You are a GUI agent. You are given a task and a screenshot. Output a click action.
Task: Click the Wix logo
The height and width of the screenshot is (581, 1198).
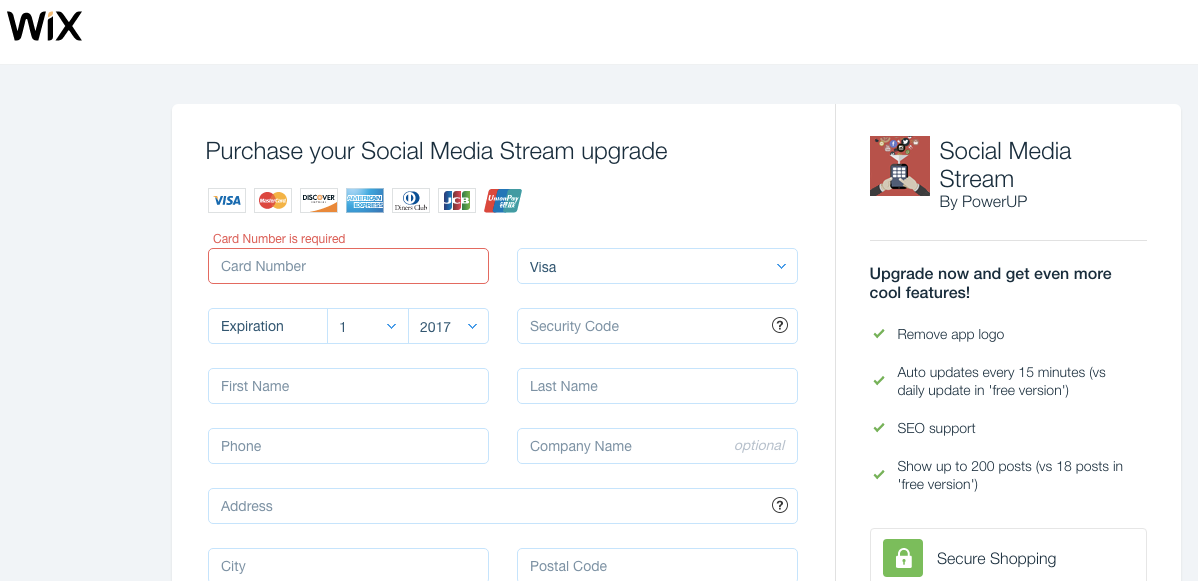[x=44, y=27]
